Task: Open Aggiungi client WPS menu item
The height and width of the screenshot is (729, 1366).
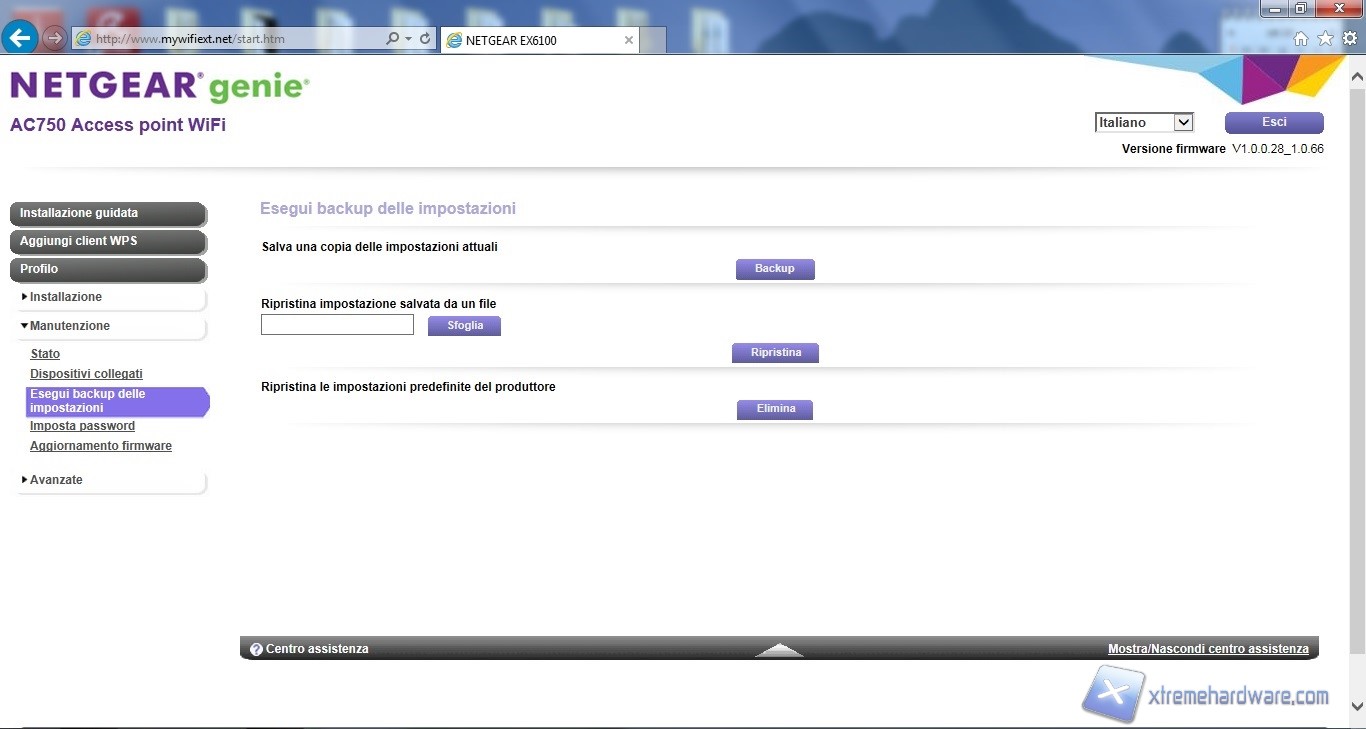Action: [107, 241]
